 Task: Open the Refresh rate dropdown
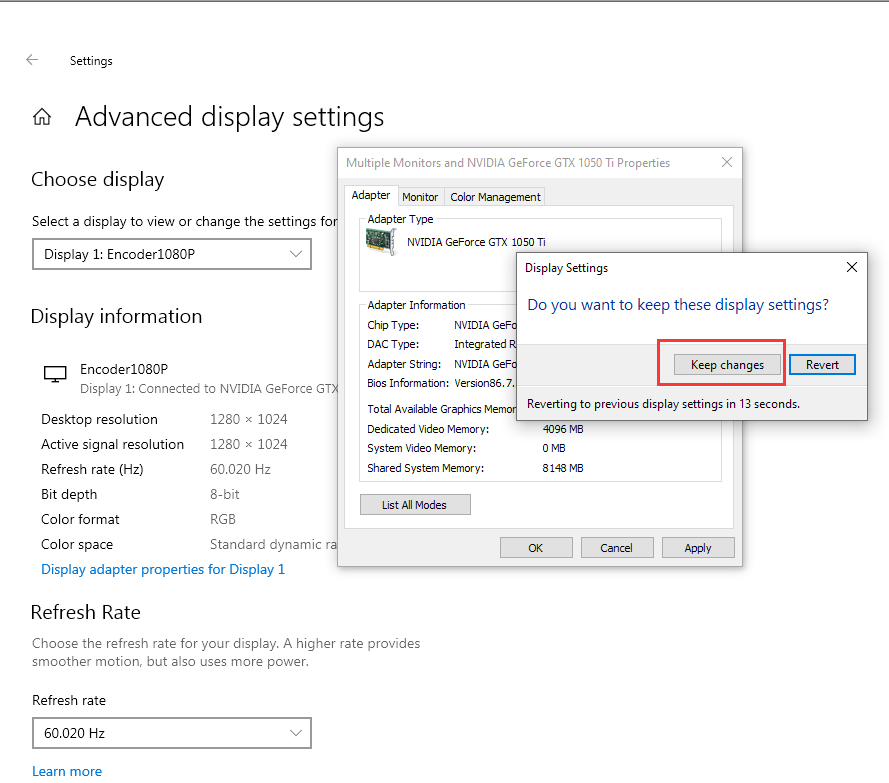click(x=171, y=733)
